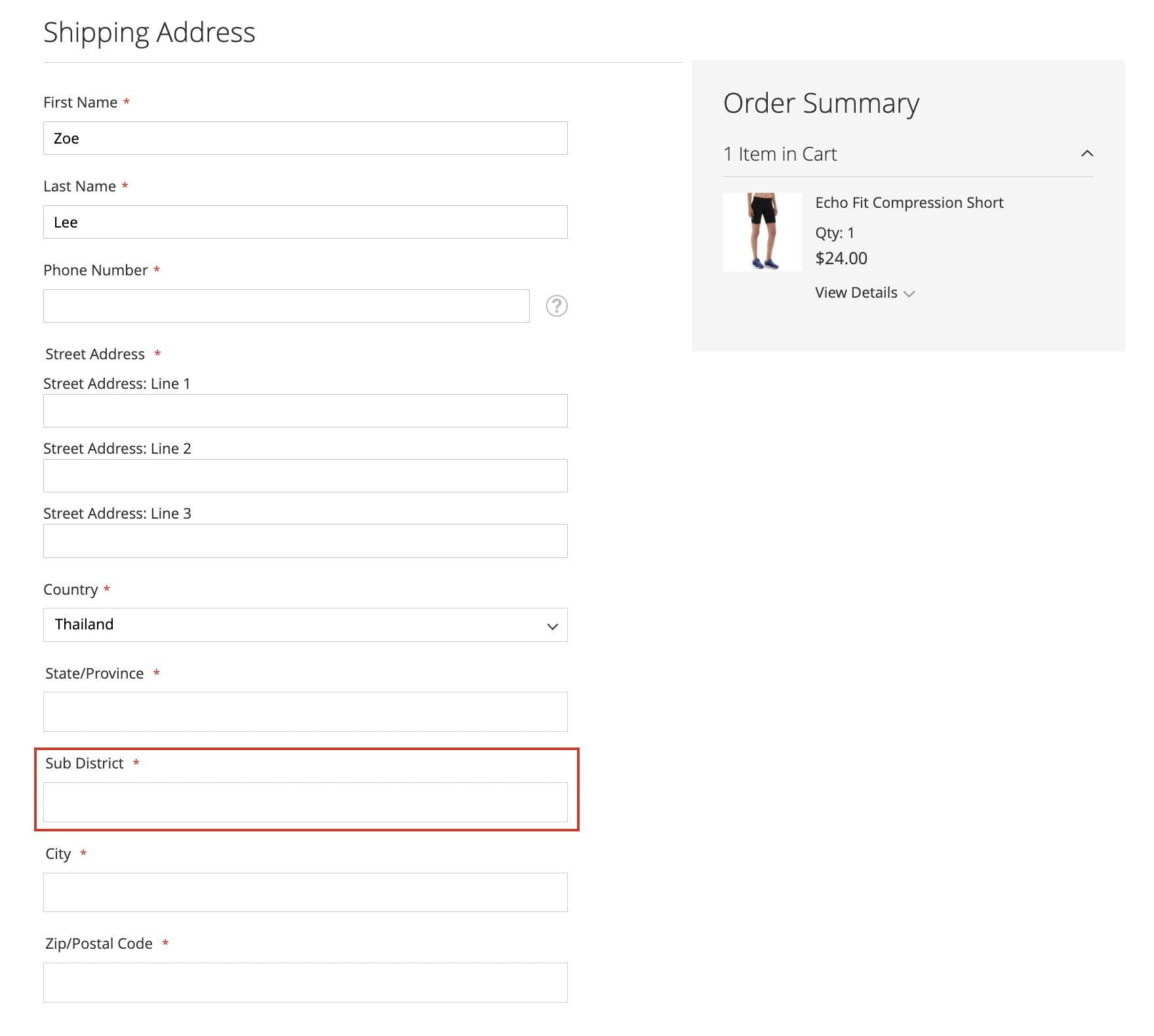The width and height of the screenshot is (1154, 1036).
Task: Click the Street Address Line 3 field
Action: tap(305, 540)
